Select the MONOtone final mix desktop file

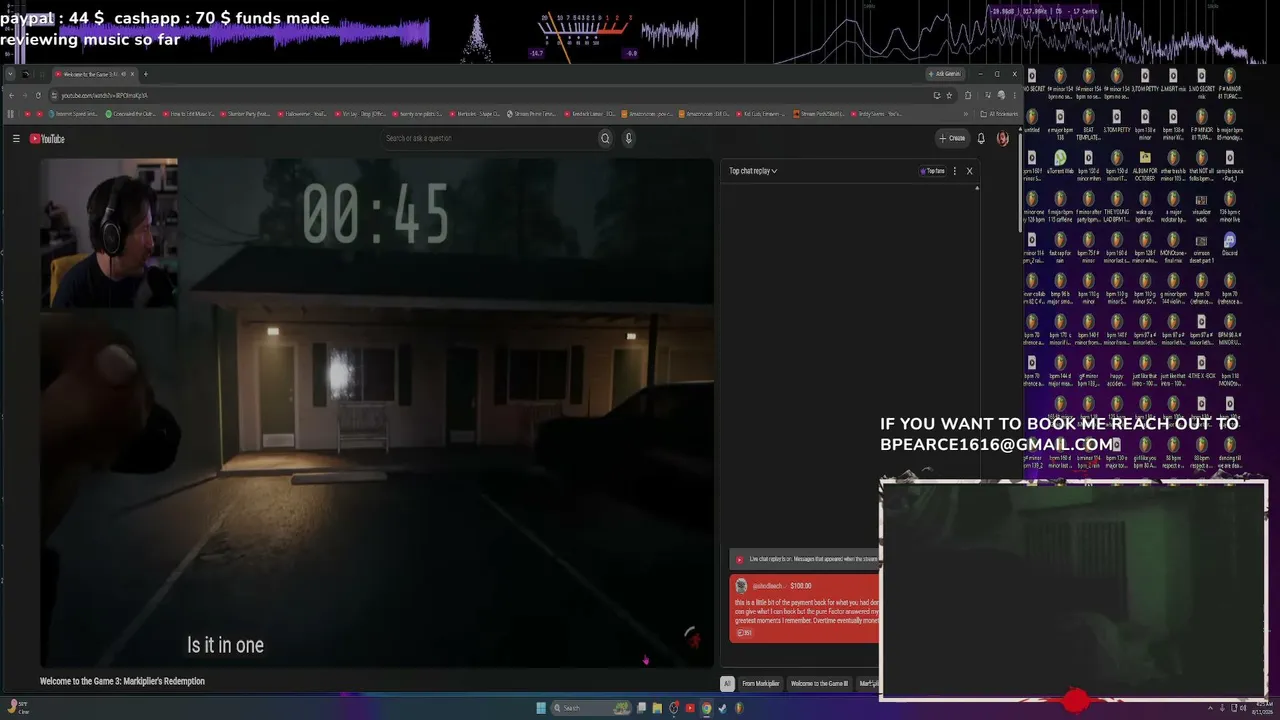(x=1173, y=248)
